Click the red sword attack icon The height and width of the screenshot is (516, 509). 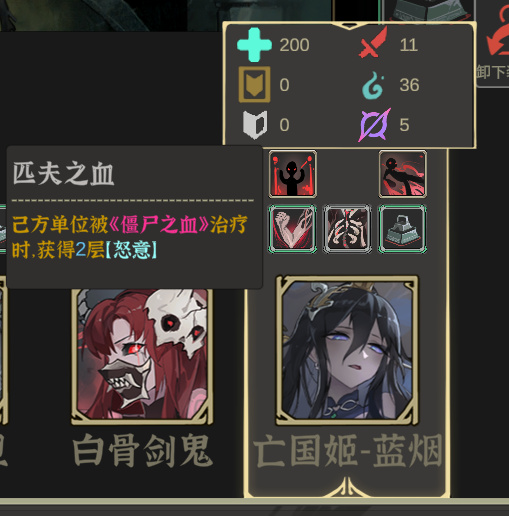click(x=374, y=43)
